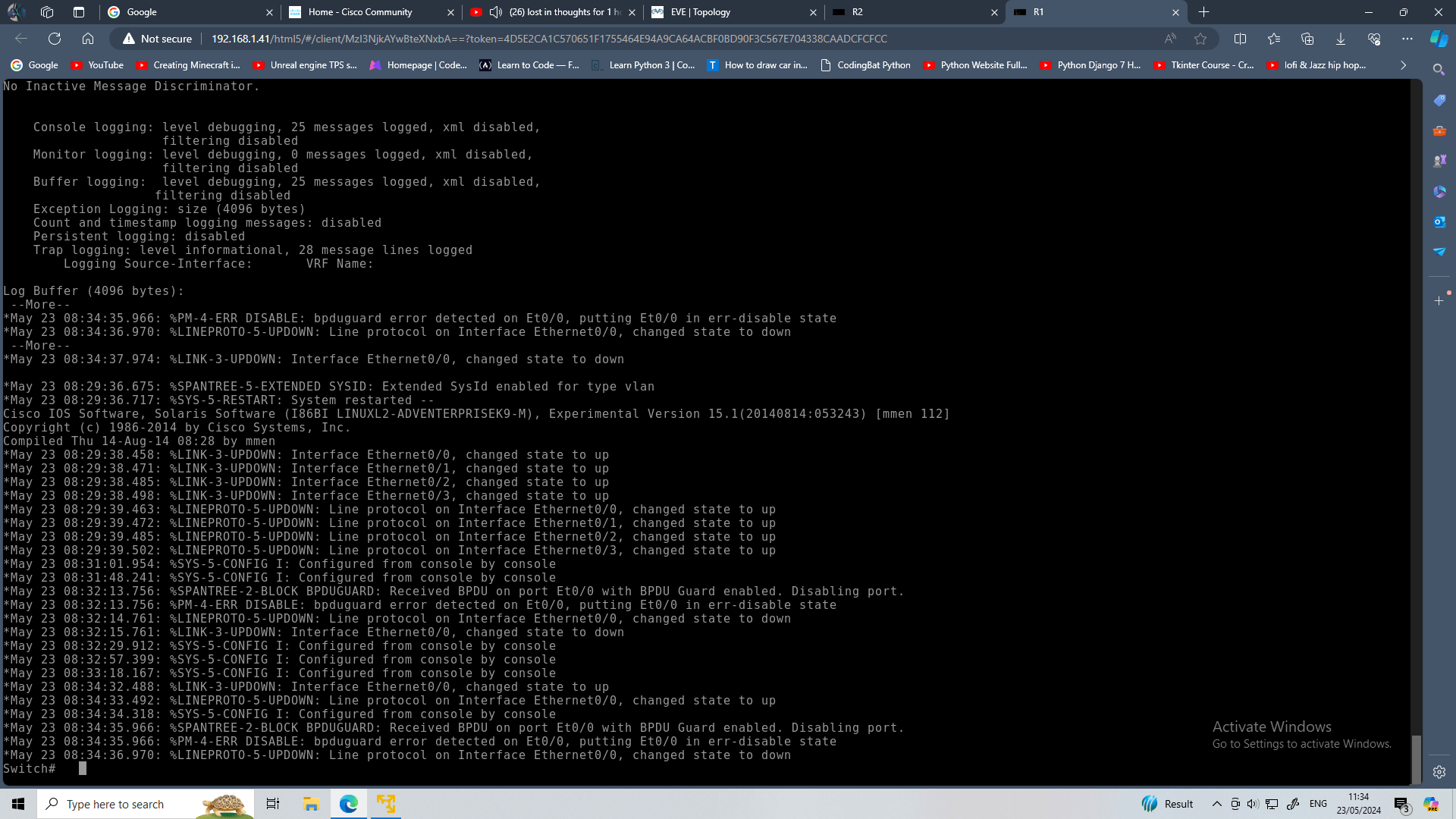Open the Outlook icon in the sidebar
This screenshot has width=1456, height=819.
1439,221
